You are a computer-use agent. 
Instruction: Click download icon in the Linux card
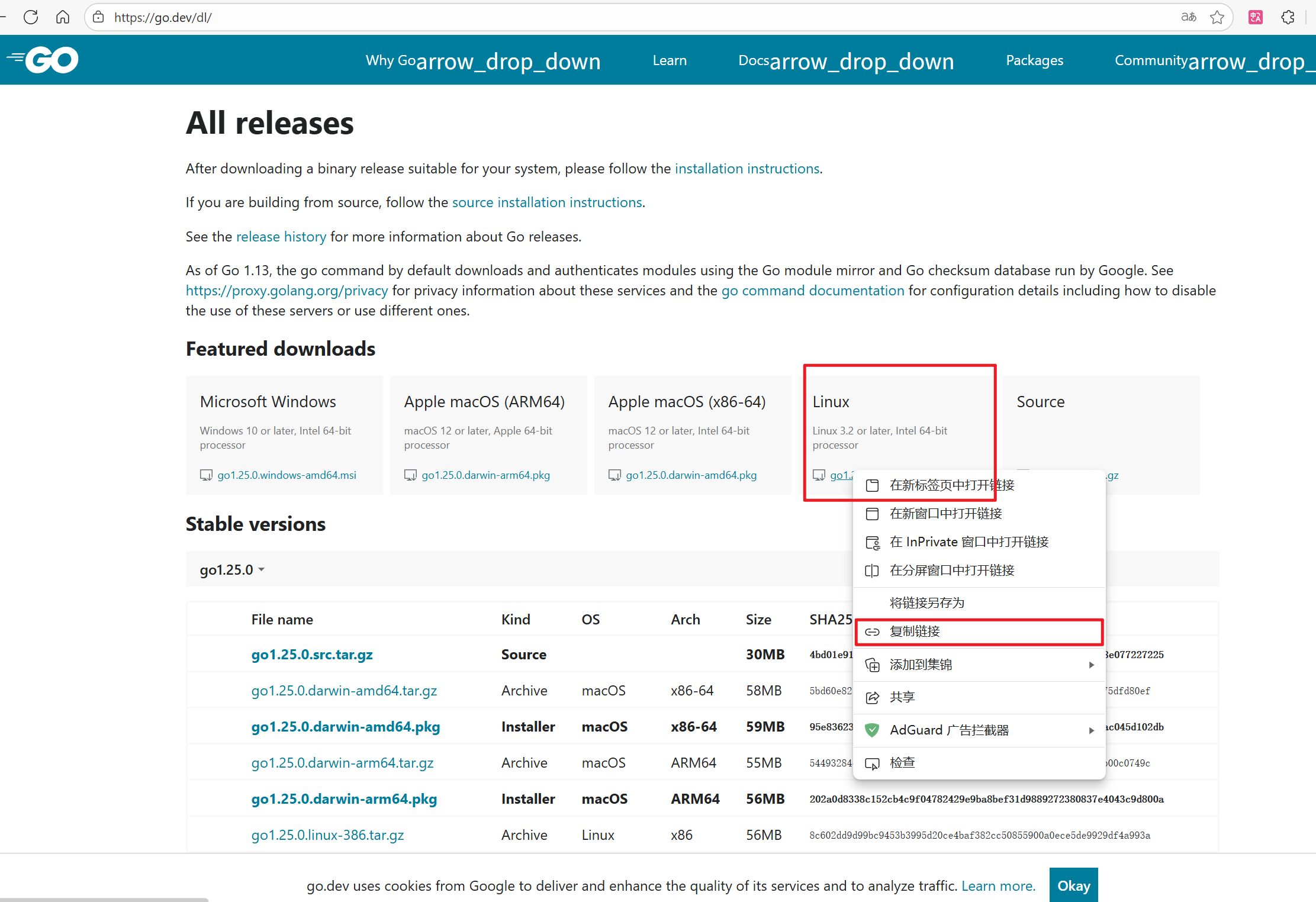click(x=819, y=475)
